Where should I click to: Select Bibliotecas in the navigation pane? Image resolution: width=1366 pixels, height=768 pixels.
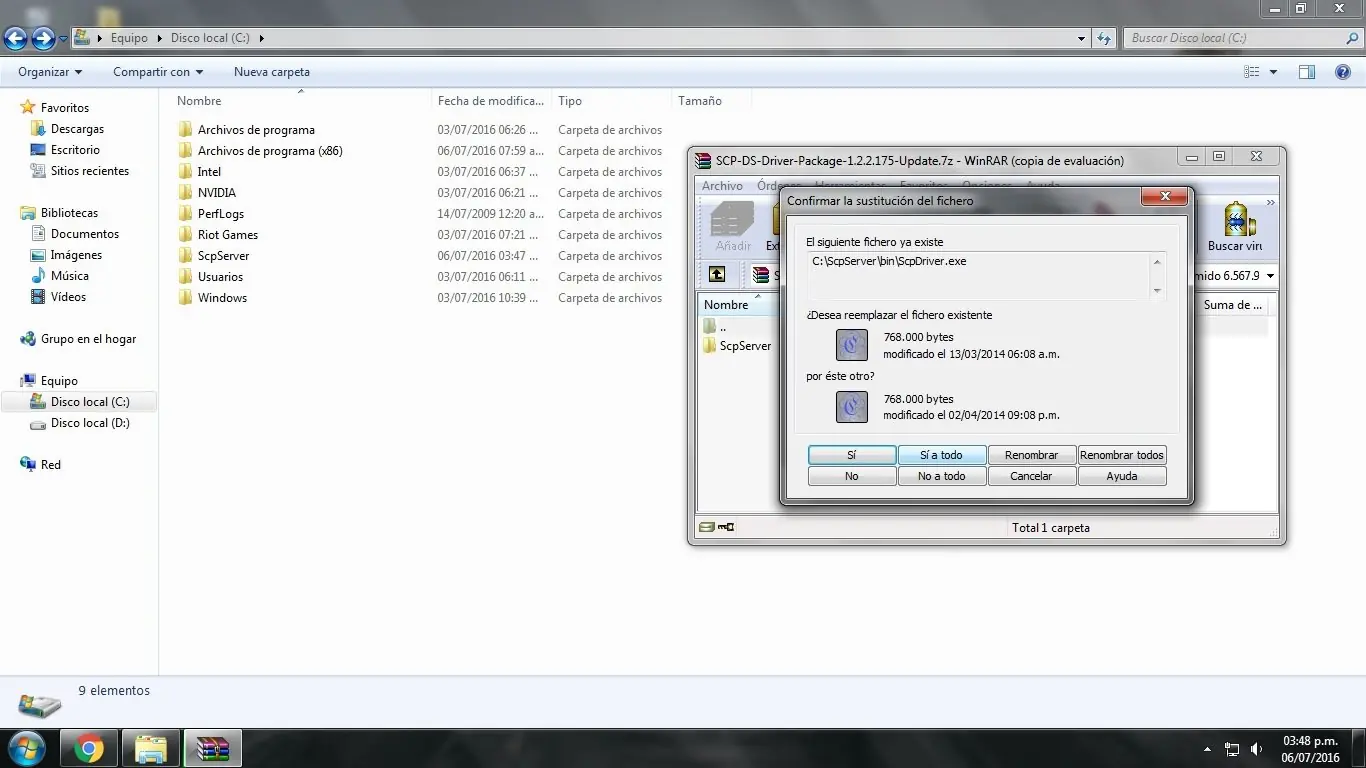click(x=69, y=213)
